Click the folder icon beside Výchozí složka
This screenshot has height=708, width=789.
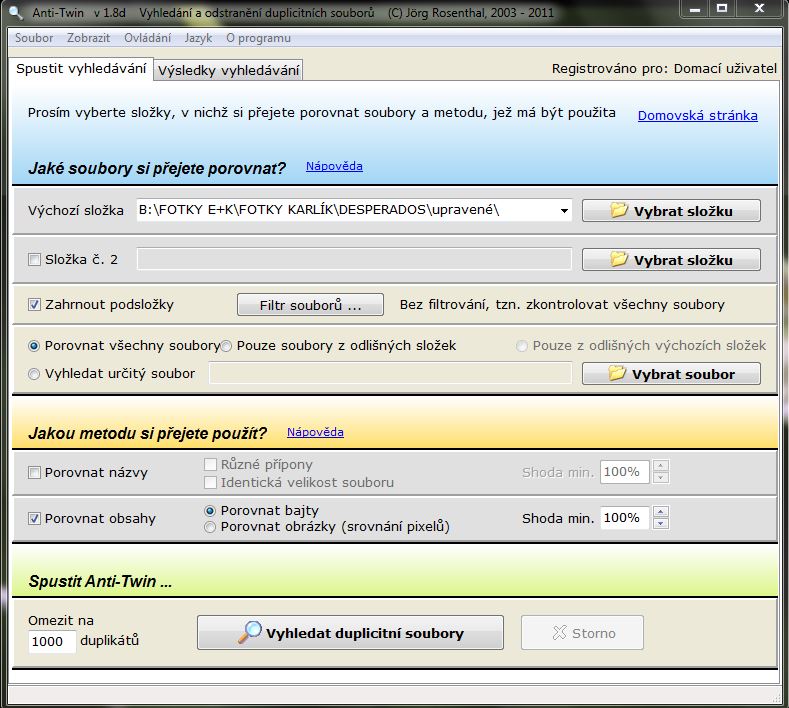[618, 211]
